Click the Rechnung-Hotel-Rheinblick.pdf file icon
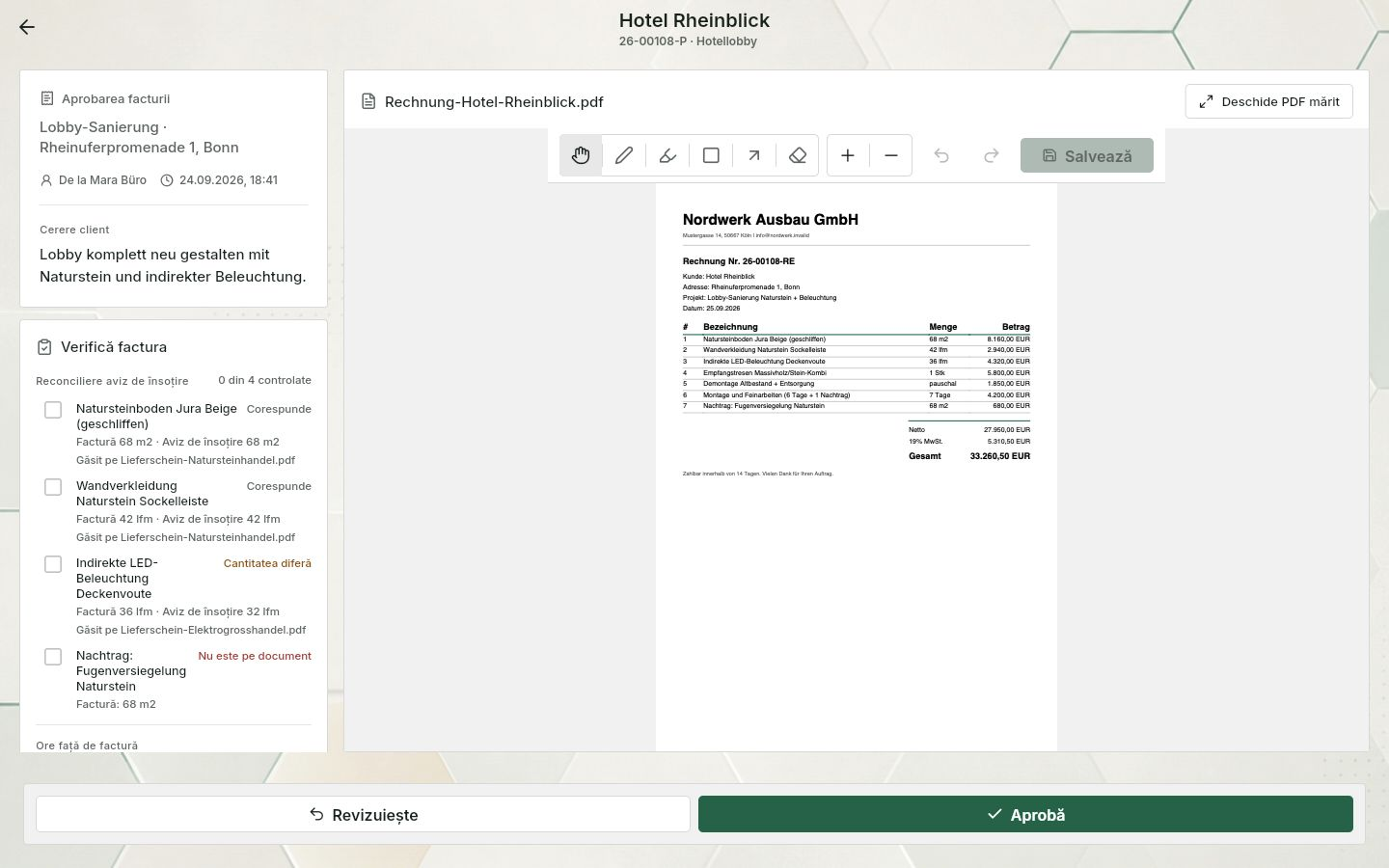The image size is (1389, 868). pyautogui.click(x=368, y=101)
